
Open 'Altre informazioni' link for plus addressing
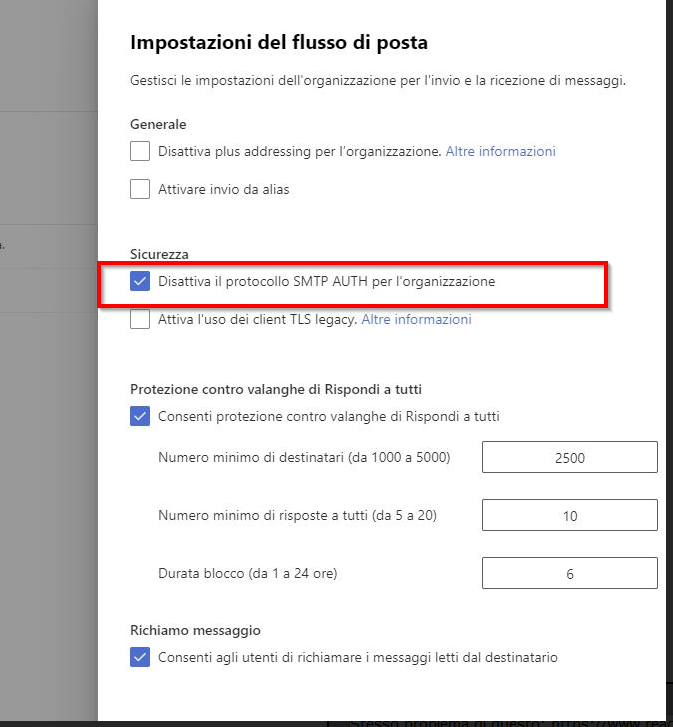500,151
